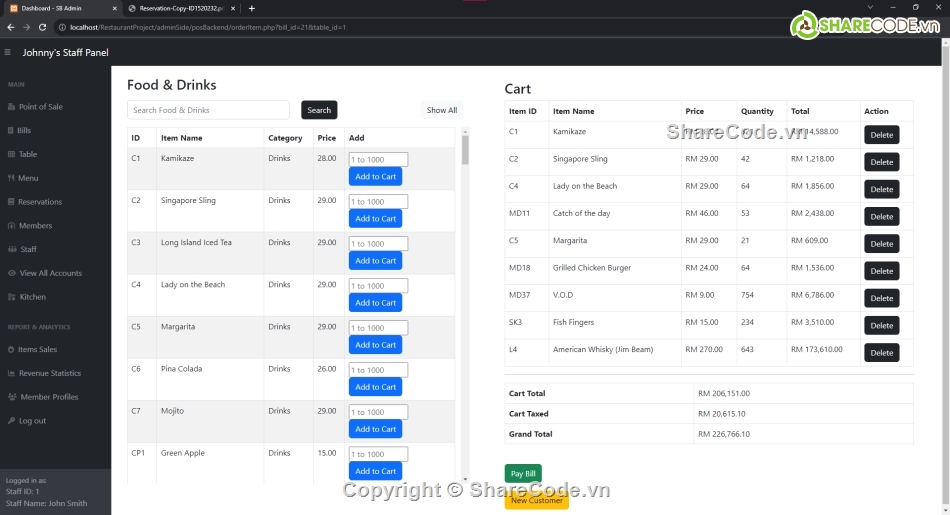Focus the Search Food & Drinks field
950x515 pixels.
(208, 110)
